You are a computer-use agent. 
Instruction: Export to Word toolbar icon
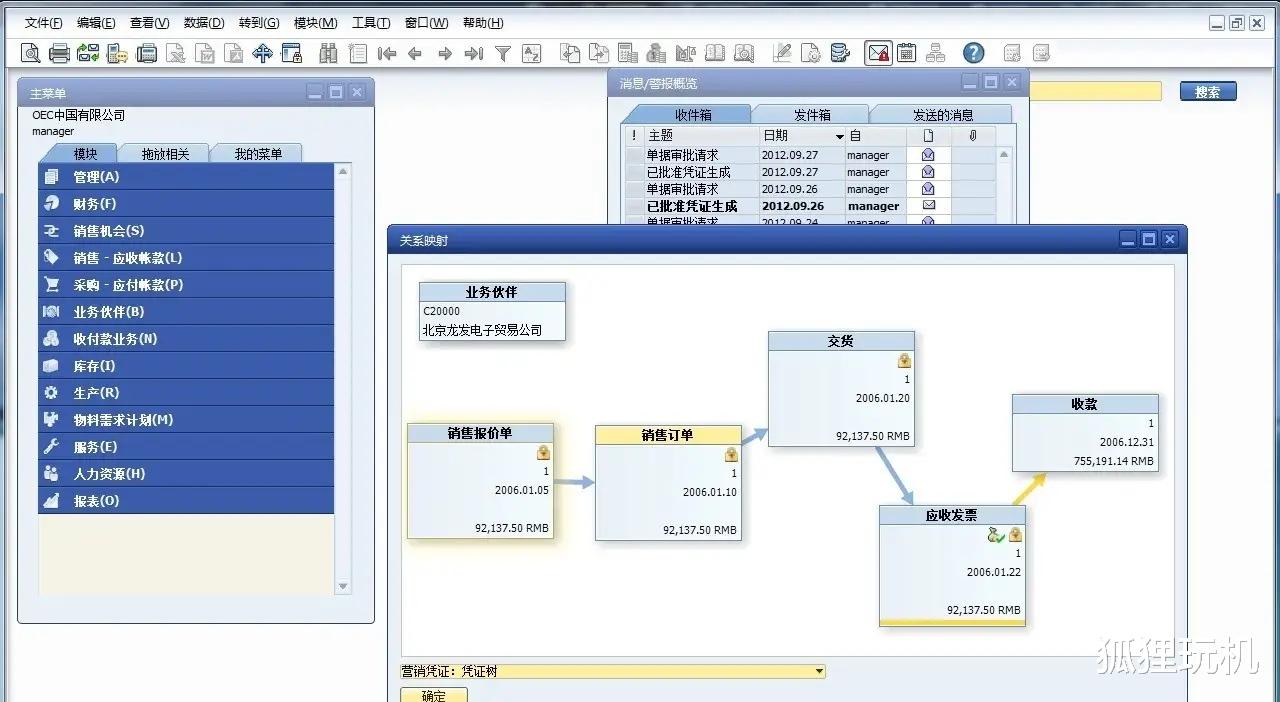pyautogui.click(x=205, y=53)
